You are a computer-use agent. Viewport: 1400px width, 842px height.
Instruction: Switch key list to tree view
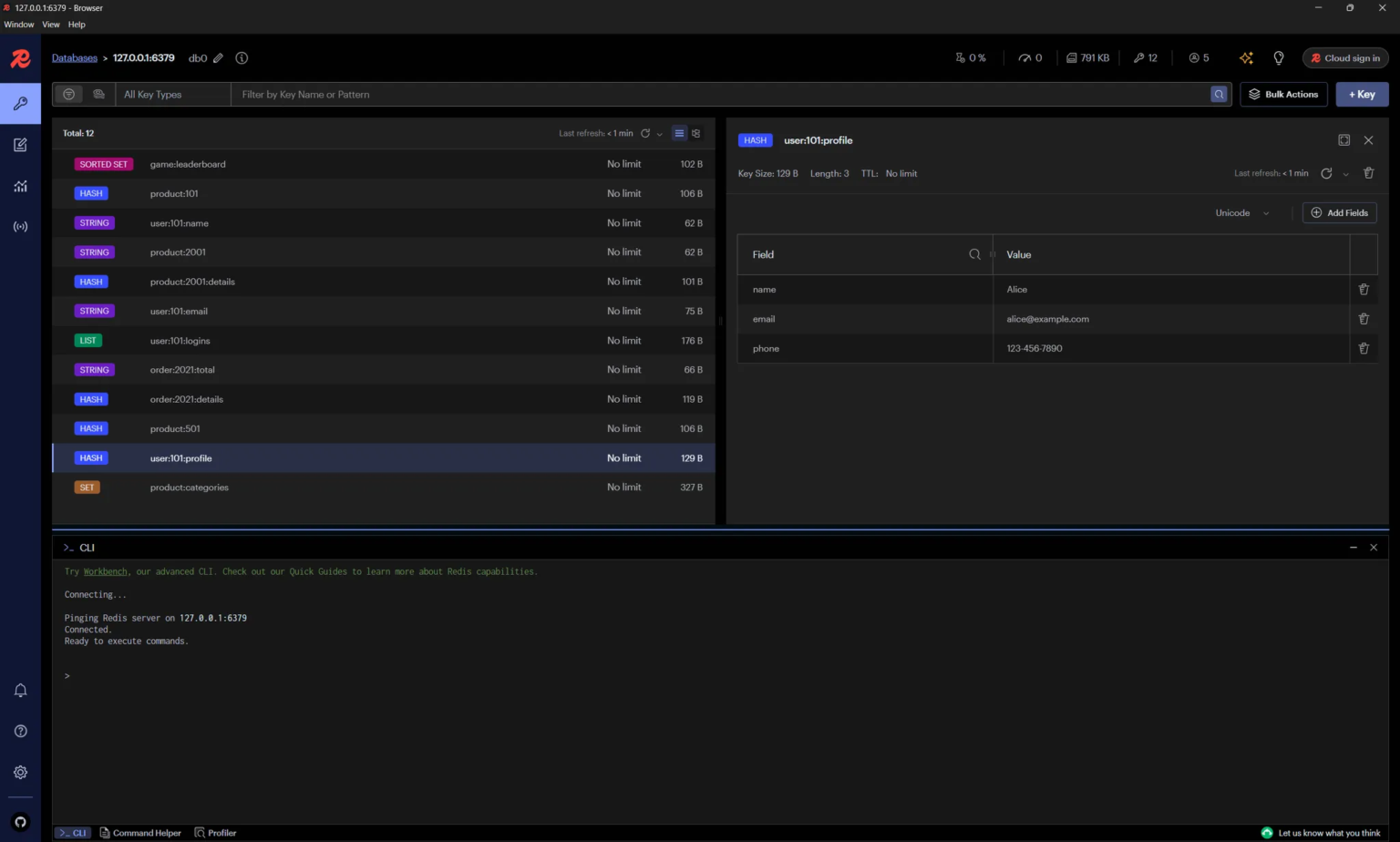point(695,133)
